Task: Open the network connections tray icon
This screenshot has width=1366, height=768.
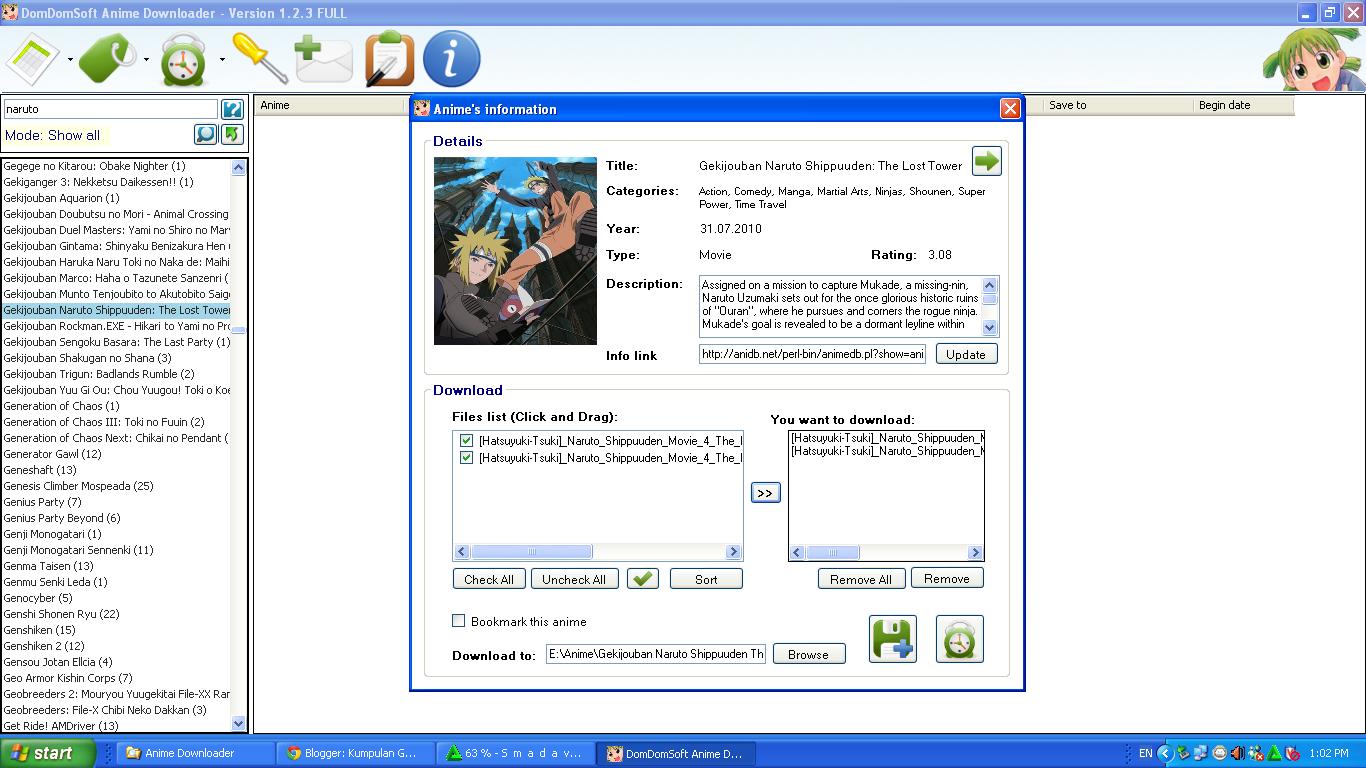Action: [1202, 753]
